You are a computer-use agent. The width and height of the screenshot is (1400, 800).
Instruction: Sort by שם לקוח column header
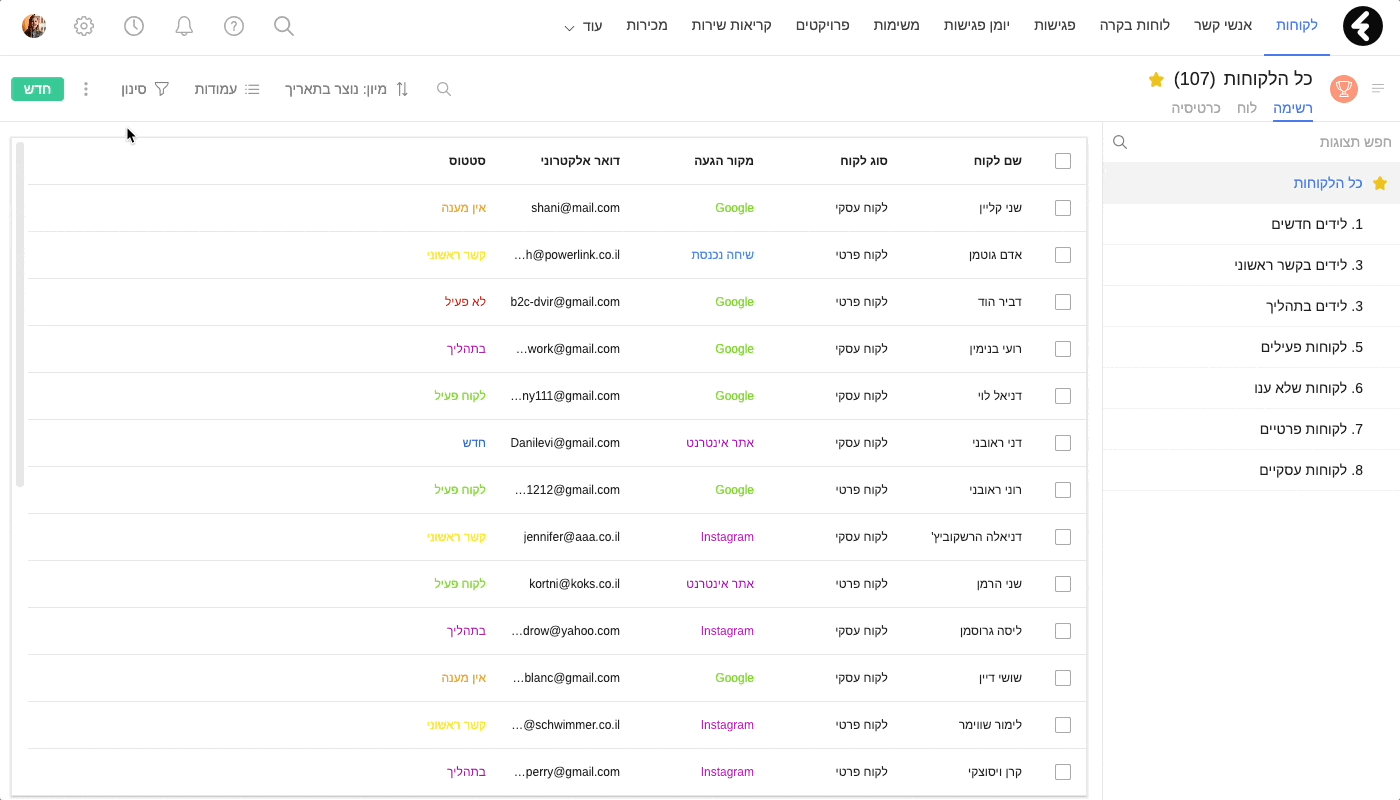coord(997,161)
